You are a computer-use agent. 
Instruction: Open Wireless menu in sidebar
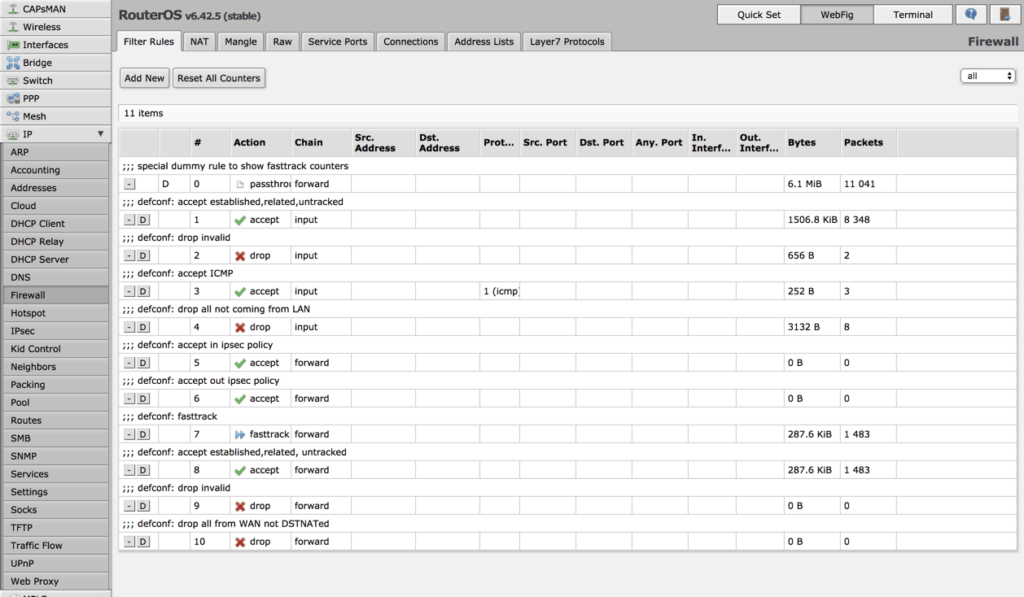(x=56, y=27)
